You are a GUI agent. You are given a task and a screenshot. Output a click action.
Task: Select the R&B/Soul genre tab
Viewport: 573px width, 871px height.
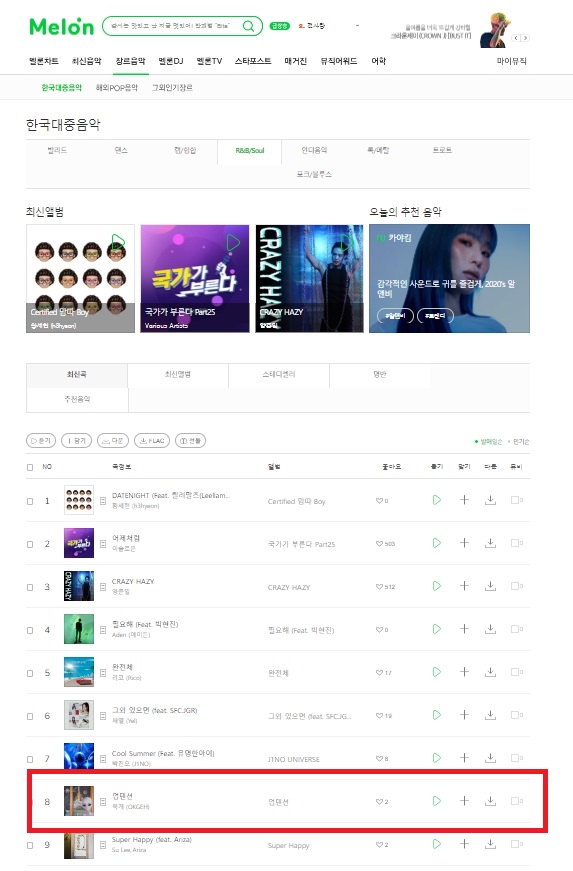pos(250,151)
